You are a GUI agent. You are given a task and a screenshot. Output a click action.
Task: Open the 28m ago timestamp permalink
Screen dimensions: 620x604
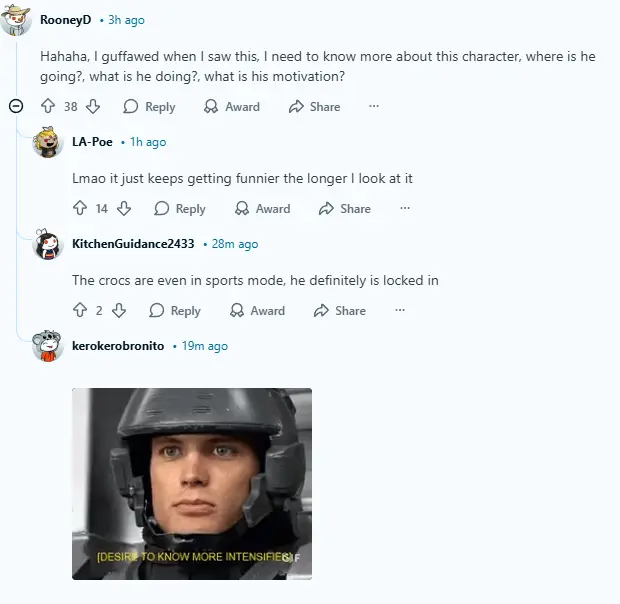tap(235, 244)
